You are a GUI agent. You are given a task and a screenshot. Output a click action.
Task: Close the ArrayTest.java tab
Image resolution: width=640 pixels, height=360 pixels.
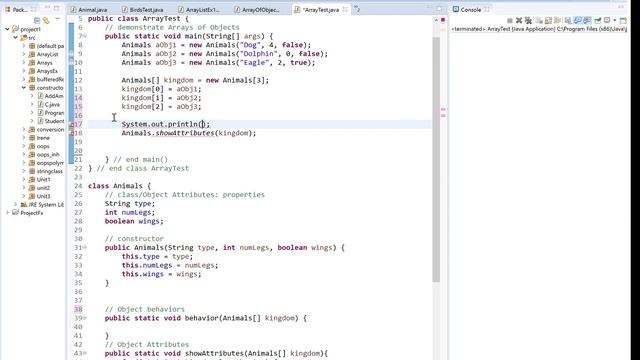345,9
